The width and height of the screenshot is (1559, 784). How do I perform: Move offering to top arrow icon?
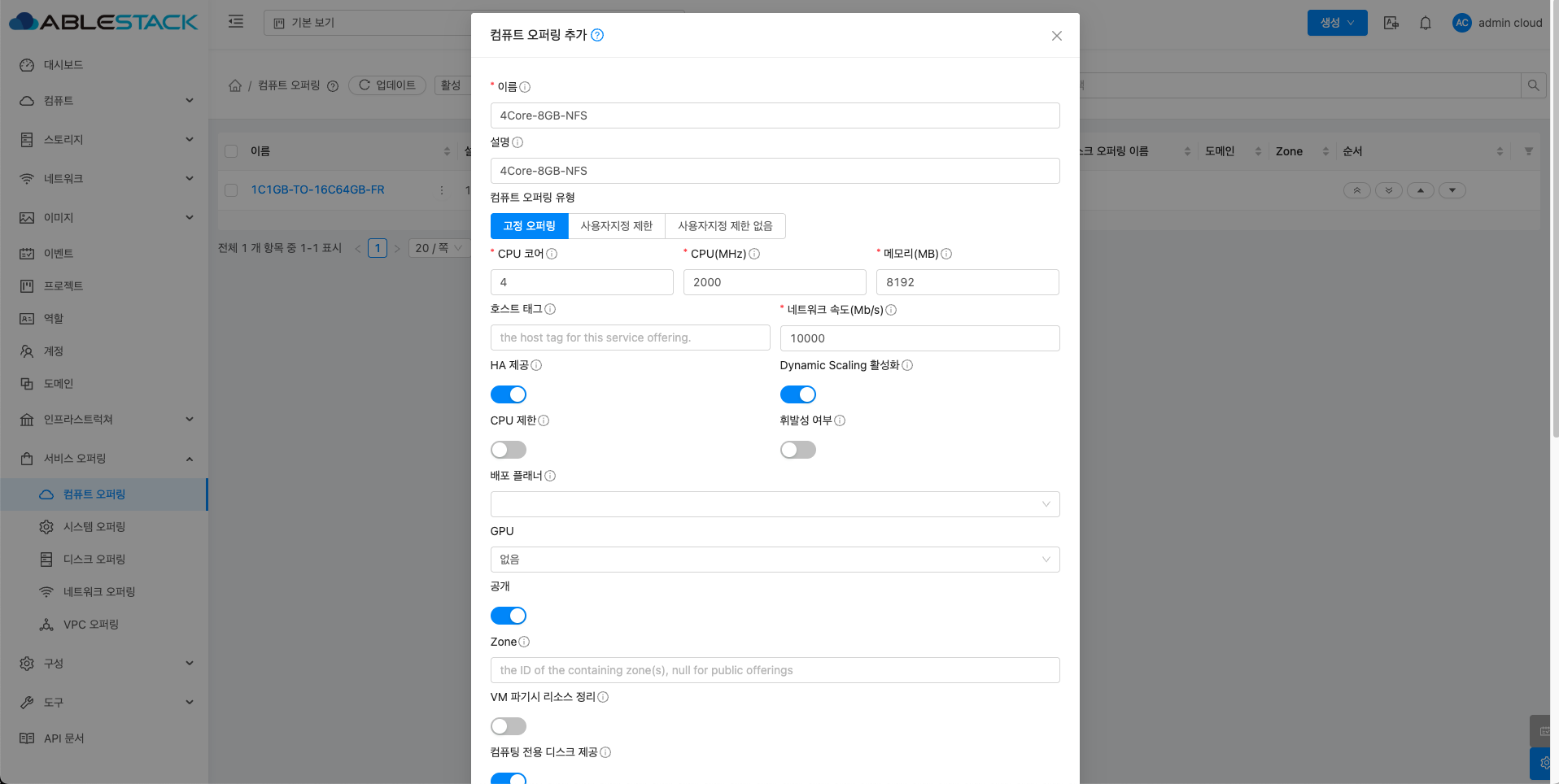point(1356,190)
